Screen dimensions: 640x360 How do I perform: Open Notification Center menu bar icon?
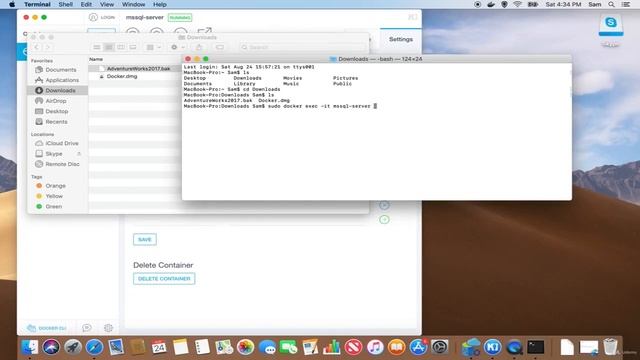[x=626, y=4]
